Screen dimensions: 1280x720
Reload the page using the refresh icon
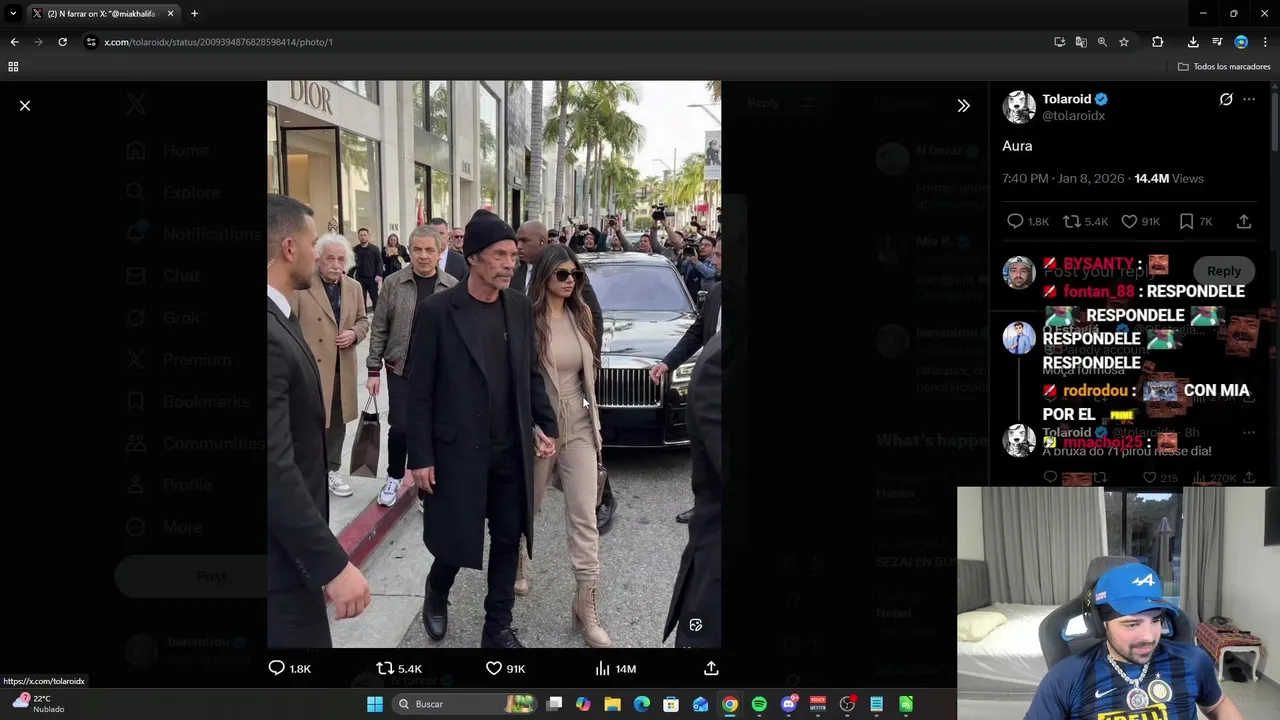(x=62, y=42)
